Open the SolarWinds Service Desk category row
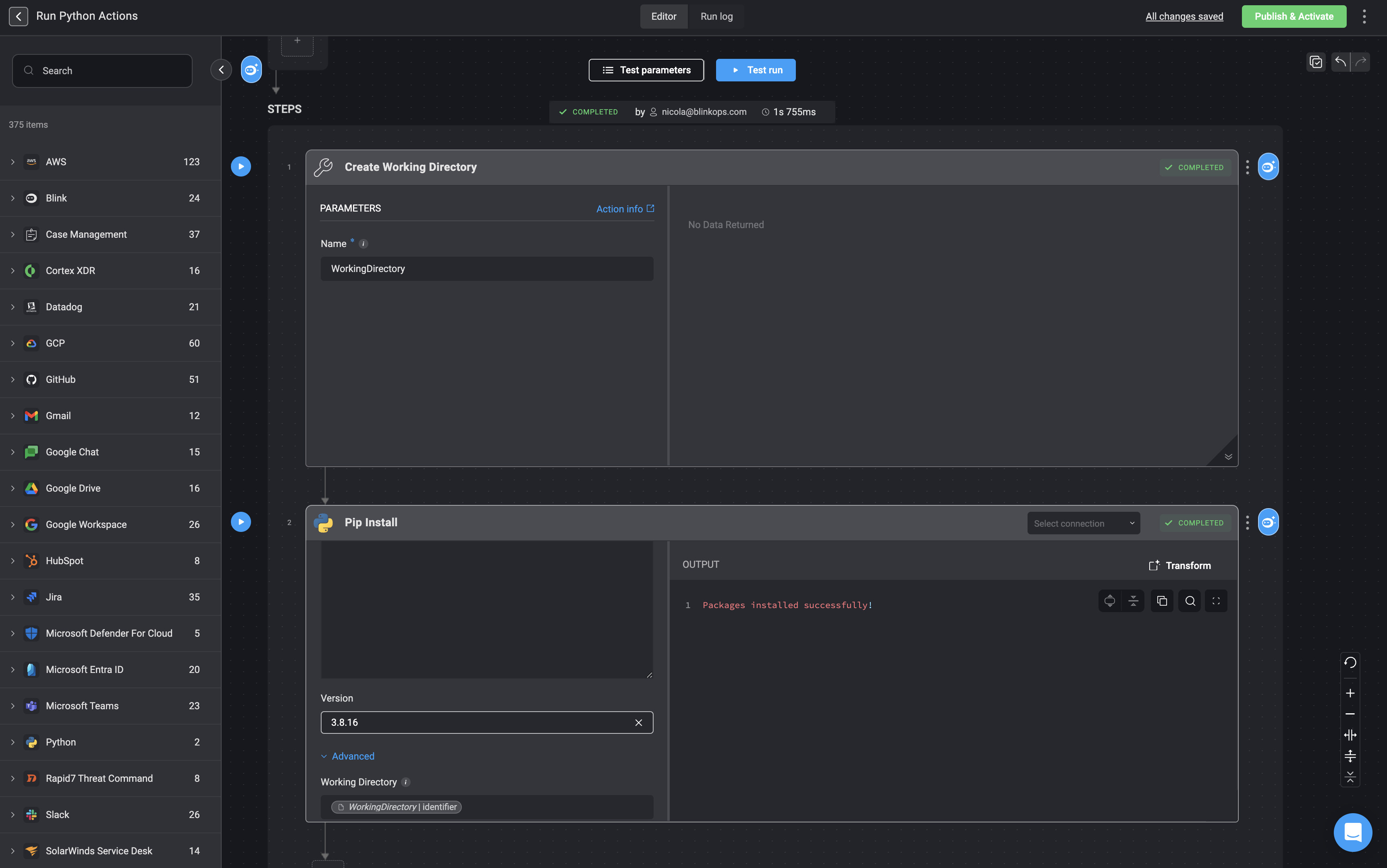1387x868 pixels. (110, 851)
